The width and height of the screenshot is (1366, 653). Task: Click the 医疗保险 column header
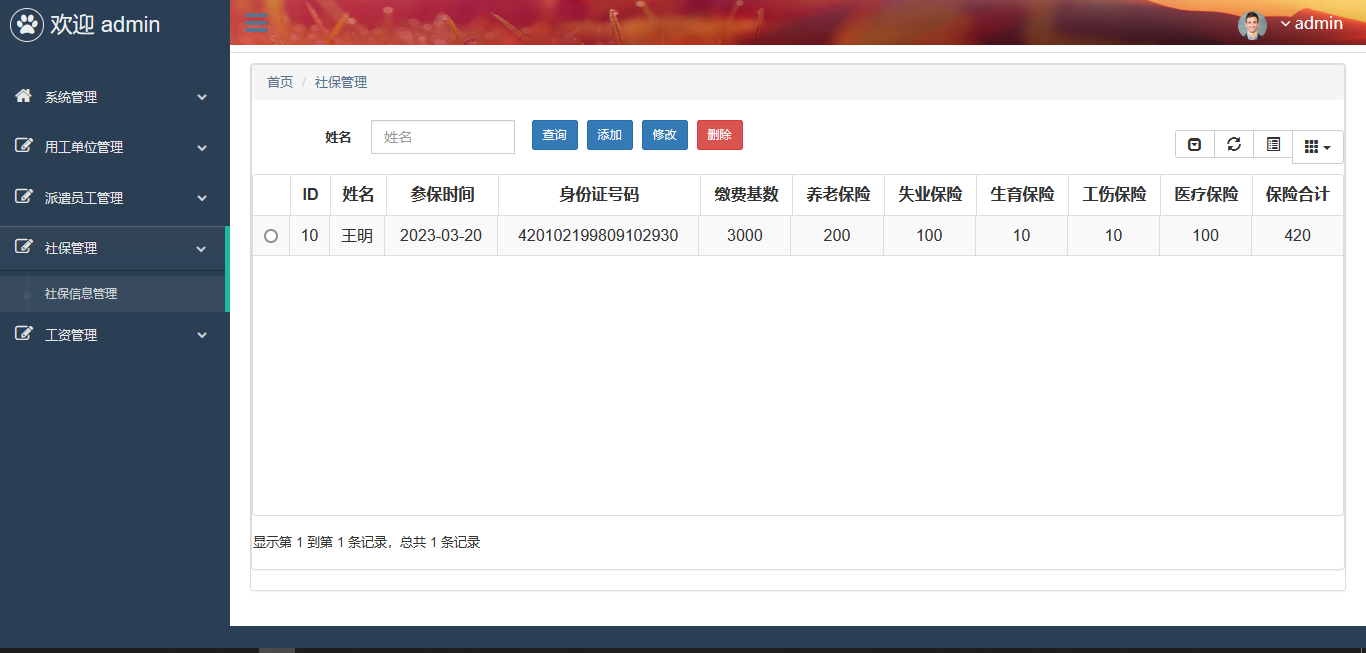[1206, 195]
